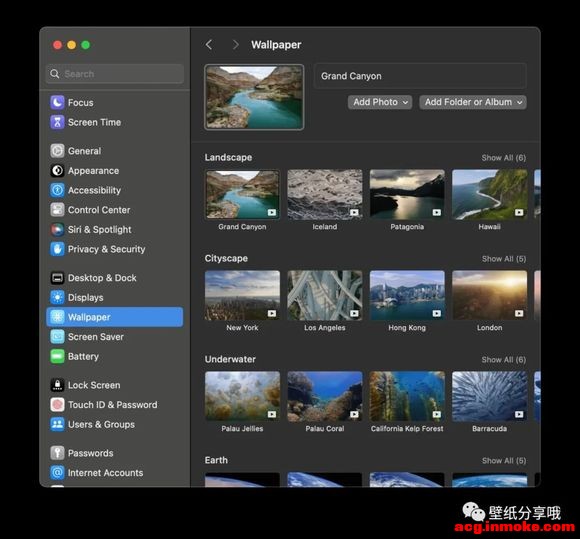
Task: Open the Add Photo dropdown
Action: [380, 102]
